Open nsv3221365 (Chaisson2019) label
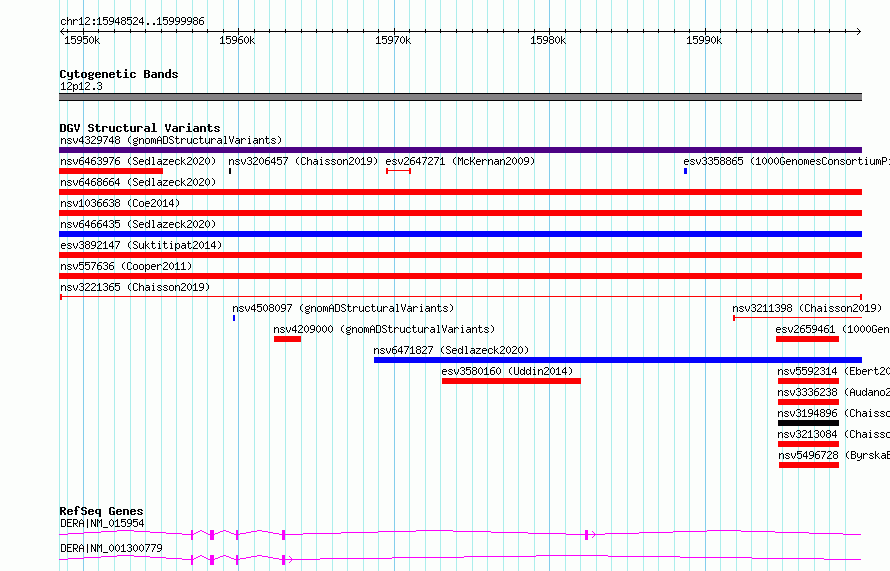The width and height of the screenshot is (890, 571). tap(135, 287)
